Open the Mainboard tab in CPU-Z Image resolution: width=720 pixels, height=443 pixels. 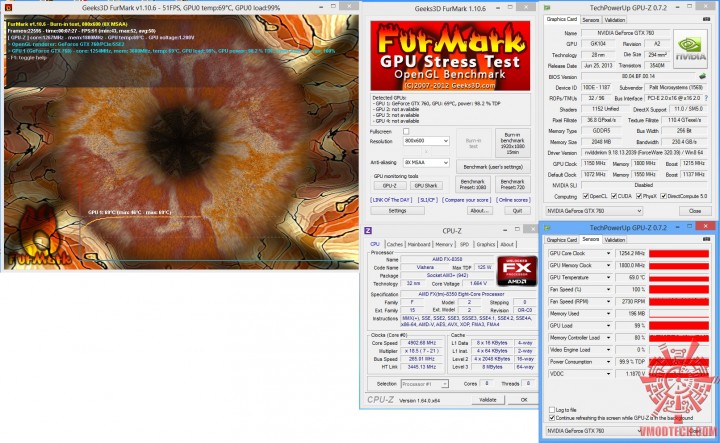pyautogui.click(x=419, y=244)
